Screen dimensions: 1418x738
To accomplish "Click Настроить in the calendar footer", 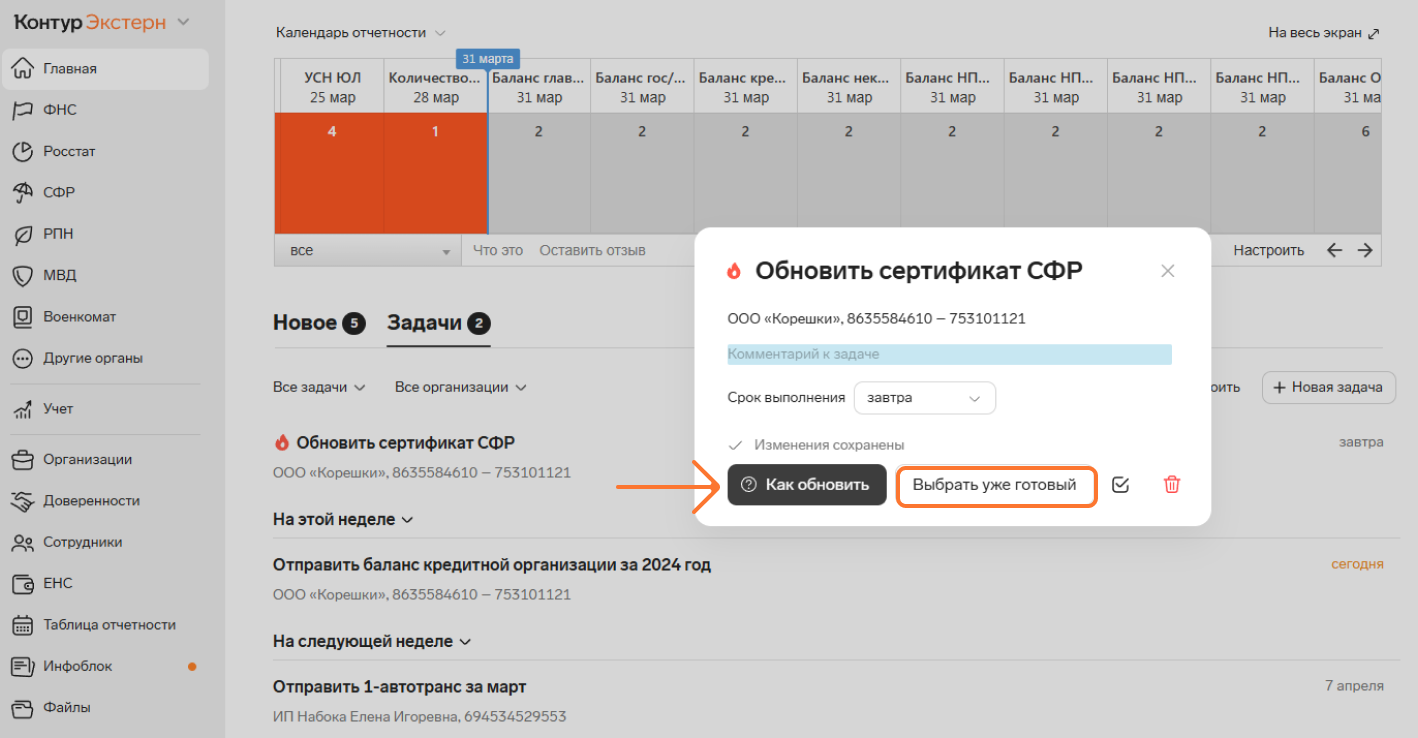I will (1268, 250).
